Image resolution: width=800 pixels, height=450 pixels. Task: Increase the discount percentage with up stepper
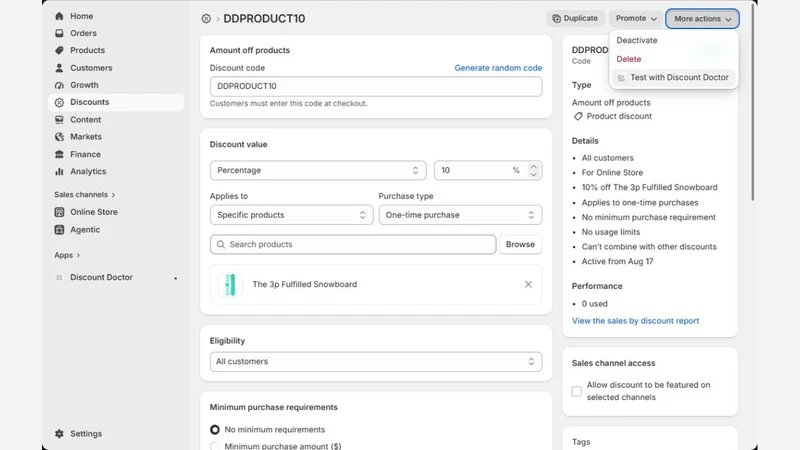pos(533,167)
